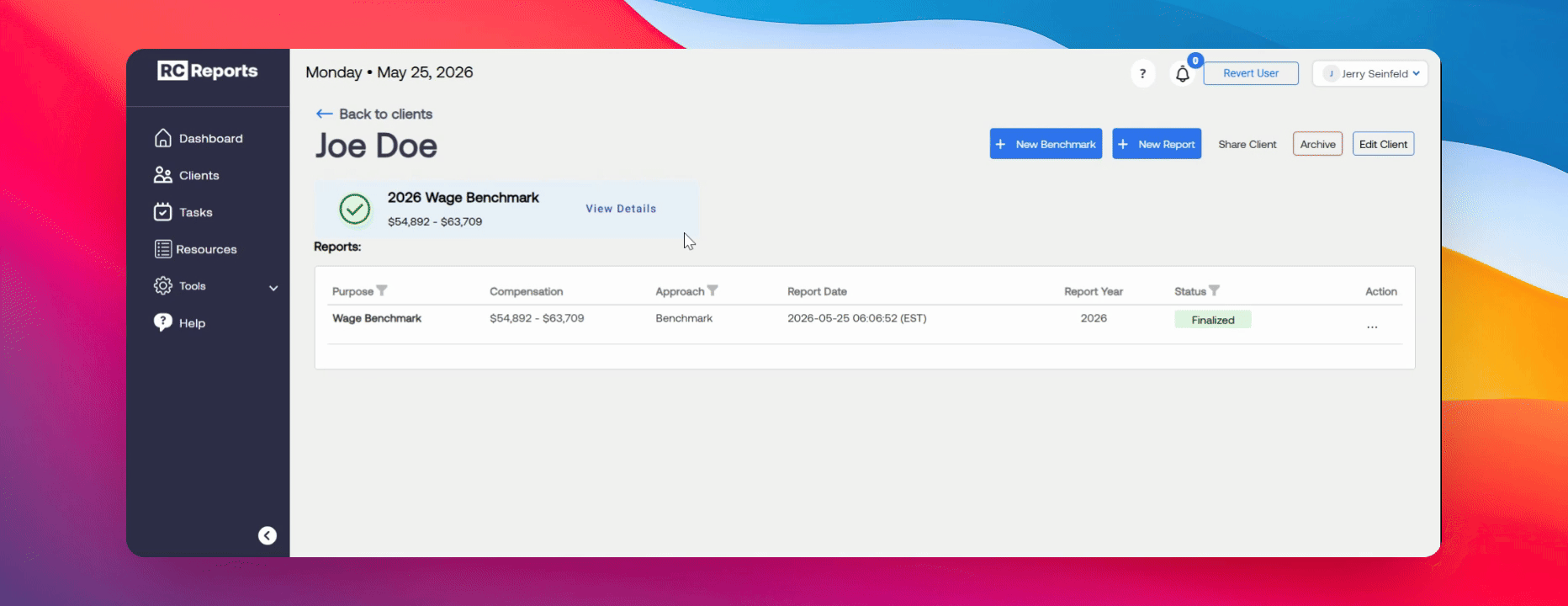Click Edit Client button
Screen dimensions: 1568x606
(x=1383, y=144)
